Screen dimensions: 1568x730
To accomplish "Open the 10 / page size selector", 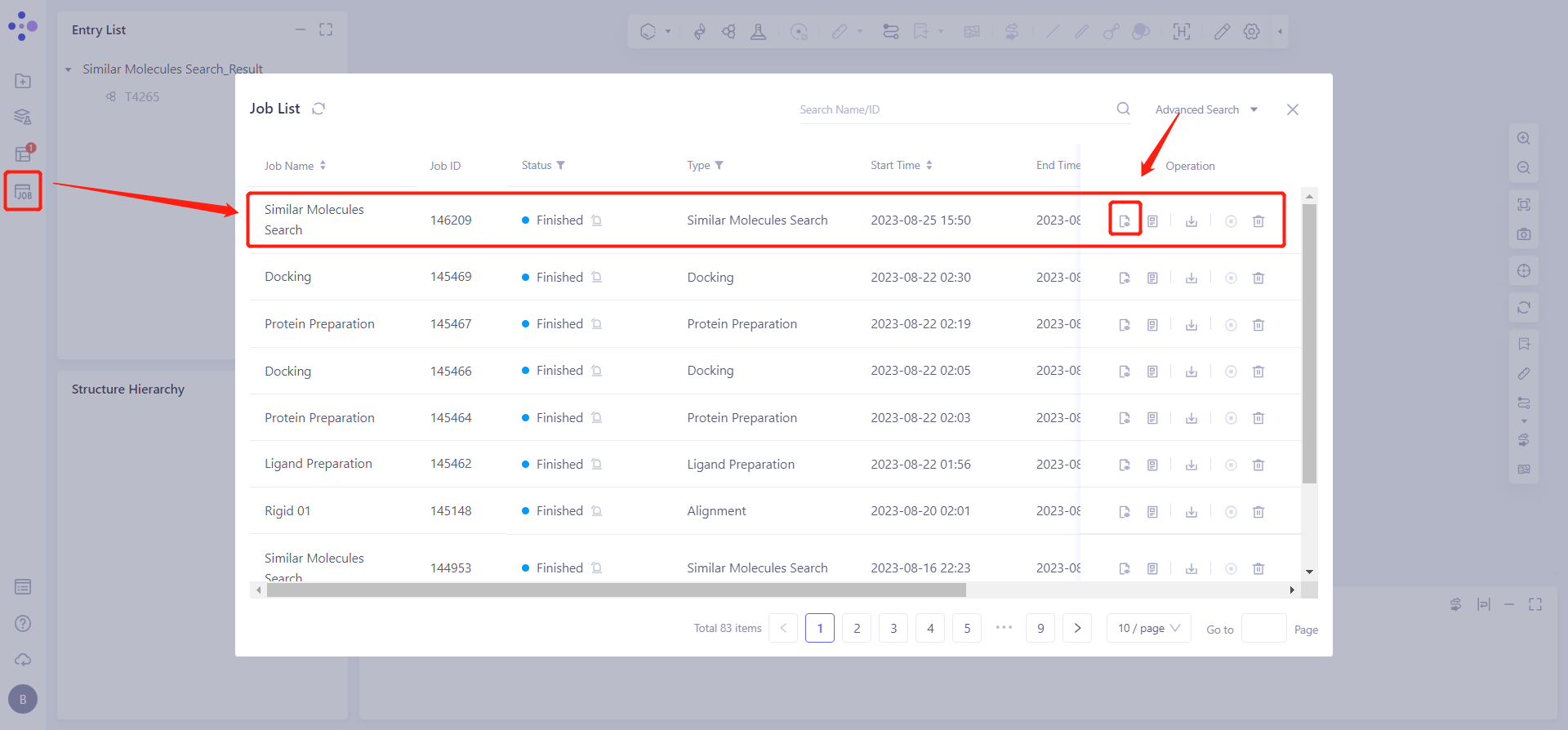I will (1148, 628).
